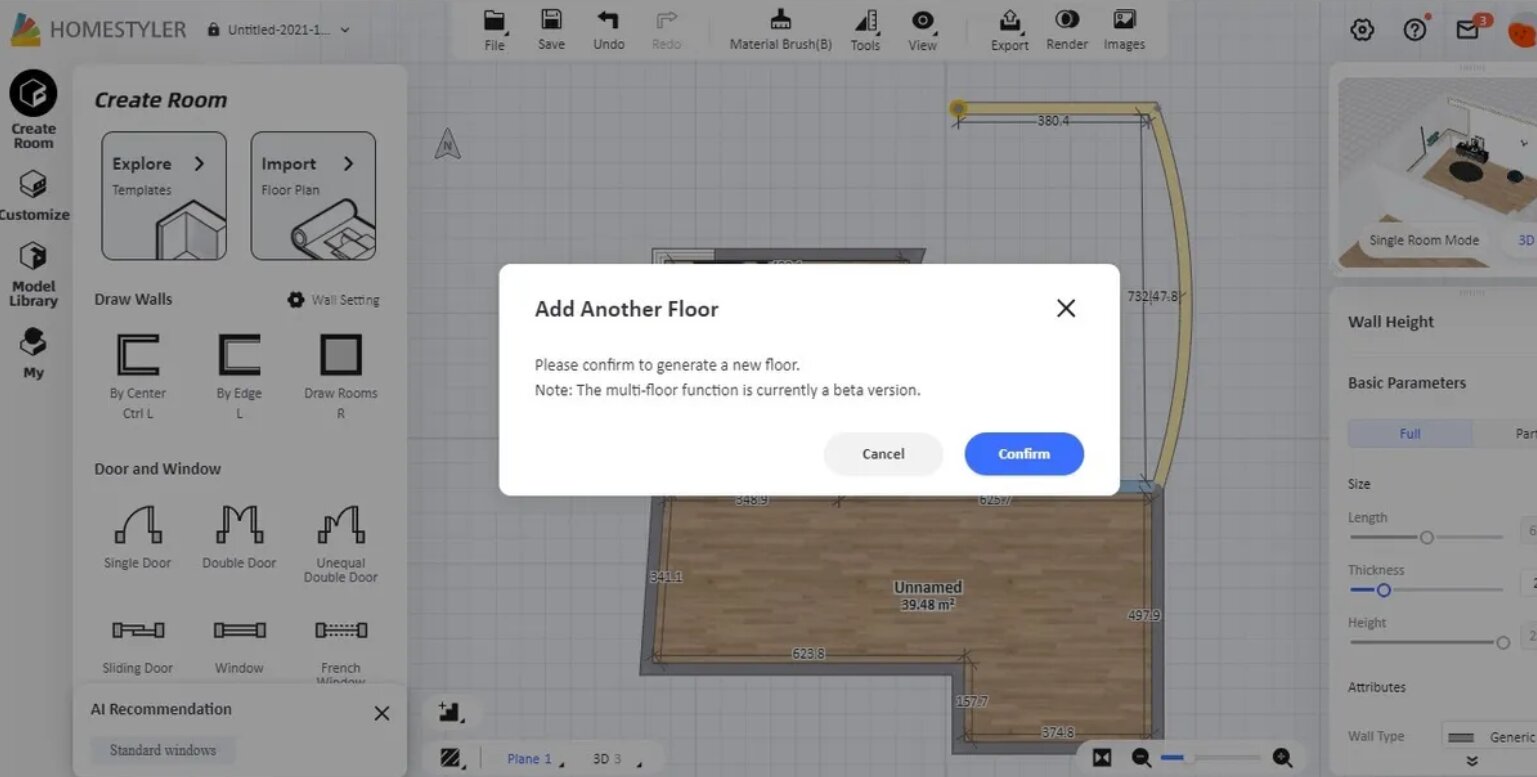Switch preview to 3D

tap(1525, 240)
